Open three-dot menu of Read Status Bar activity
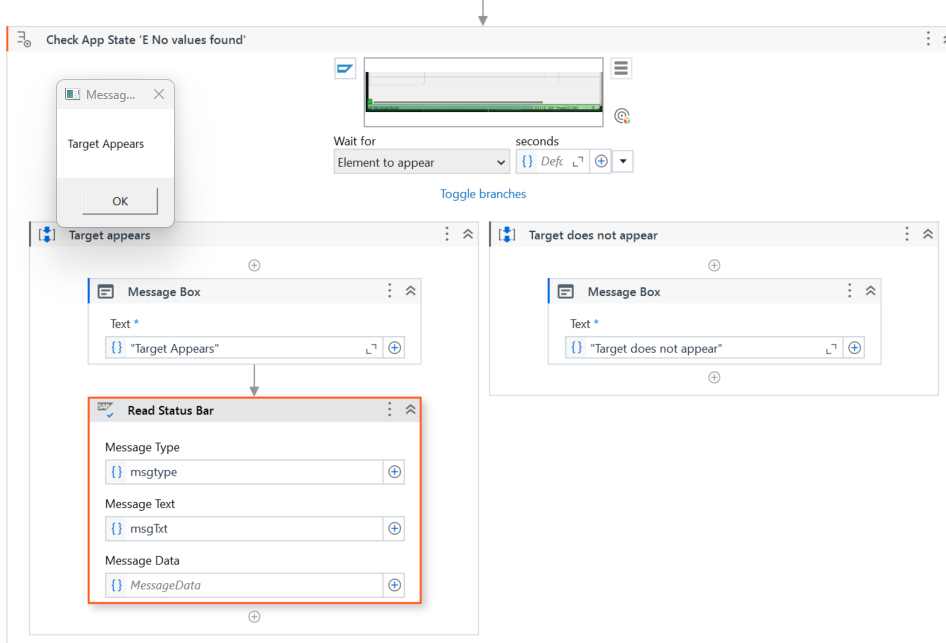 390,410
